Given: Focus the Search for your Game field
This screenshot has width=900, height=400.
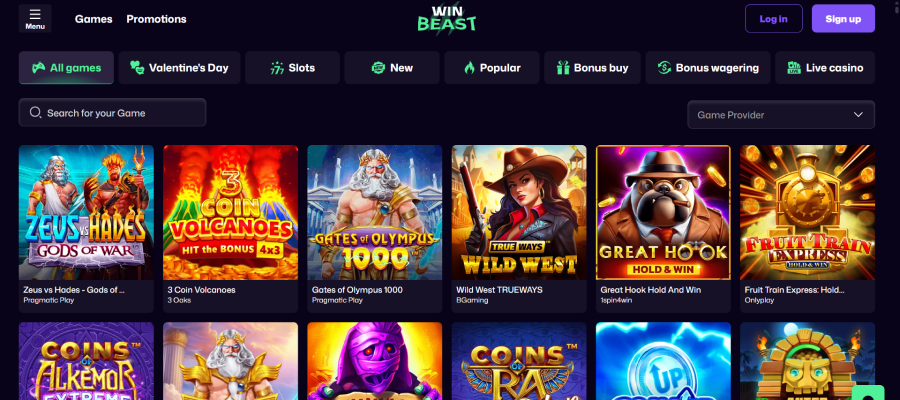Looking at the screenshot, I should pos(120,113).
